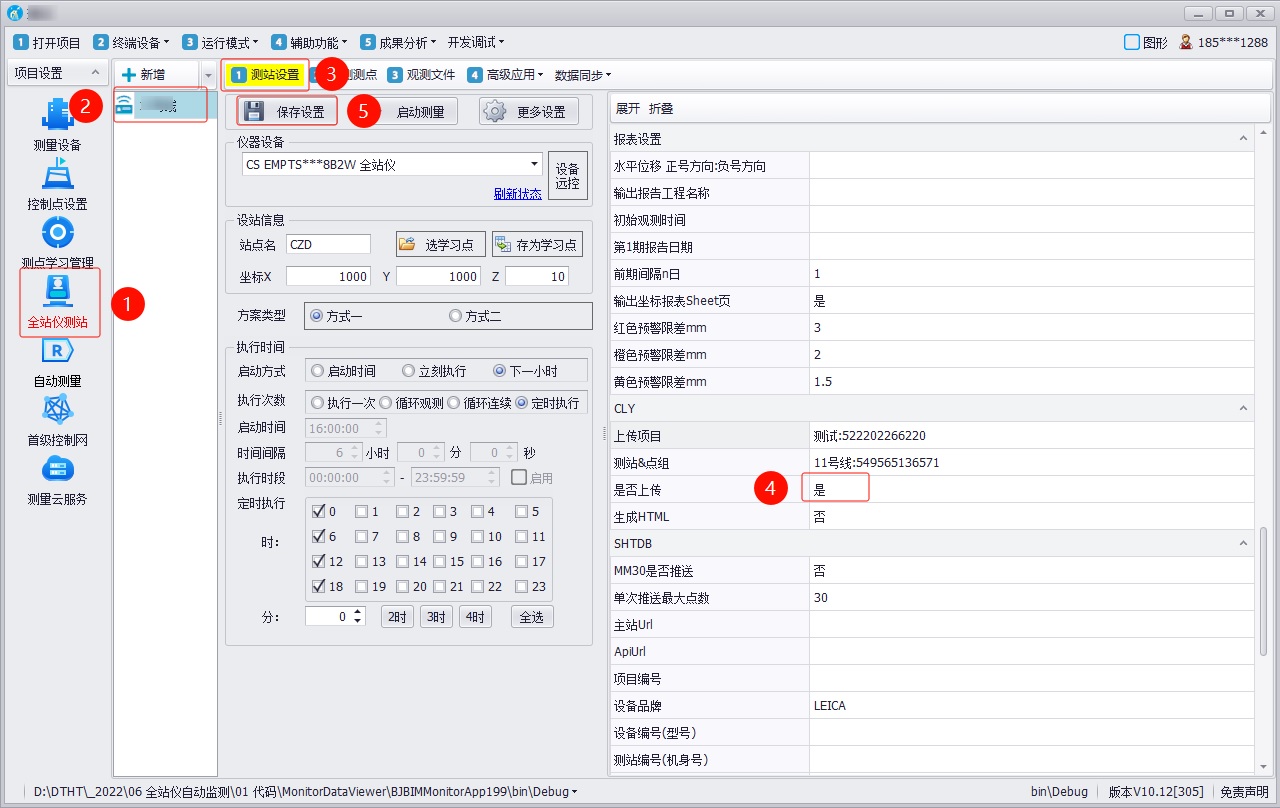The image size is (1280, 808).
Task: Switch to the 观测文件 tab
Action: coord(422,75)
